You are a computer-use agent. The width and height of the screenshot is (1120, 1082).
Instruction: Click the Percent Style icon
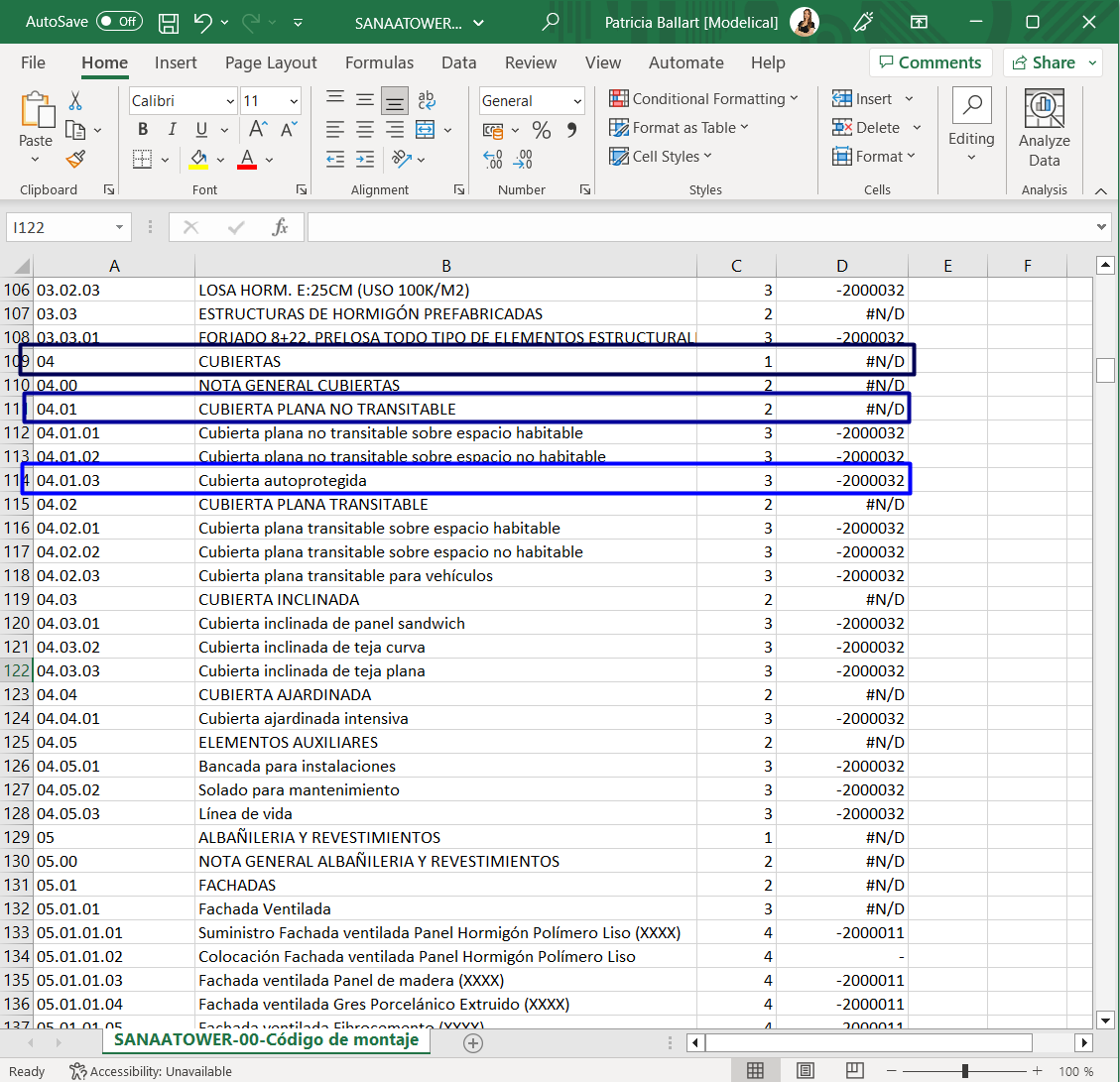[x=542, y=130]
